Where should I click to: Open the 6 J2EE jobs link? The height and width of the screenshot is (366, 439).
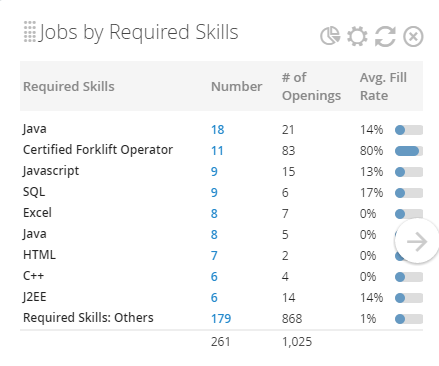[214, 297]
